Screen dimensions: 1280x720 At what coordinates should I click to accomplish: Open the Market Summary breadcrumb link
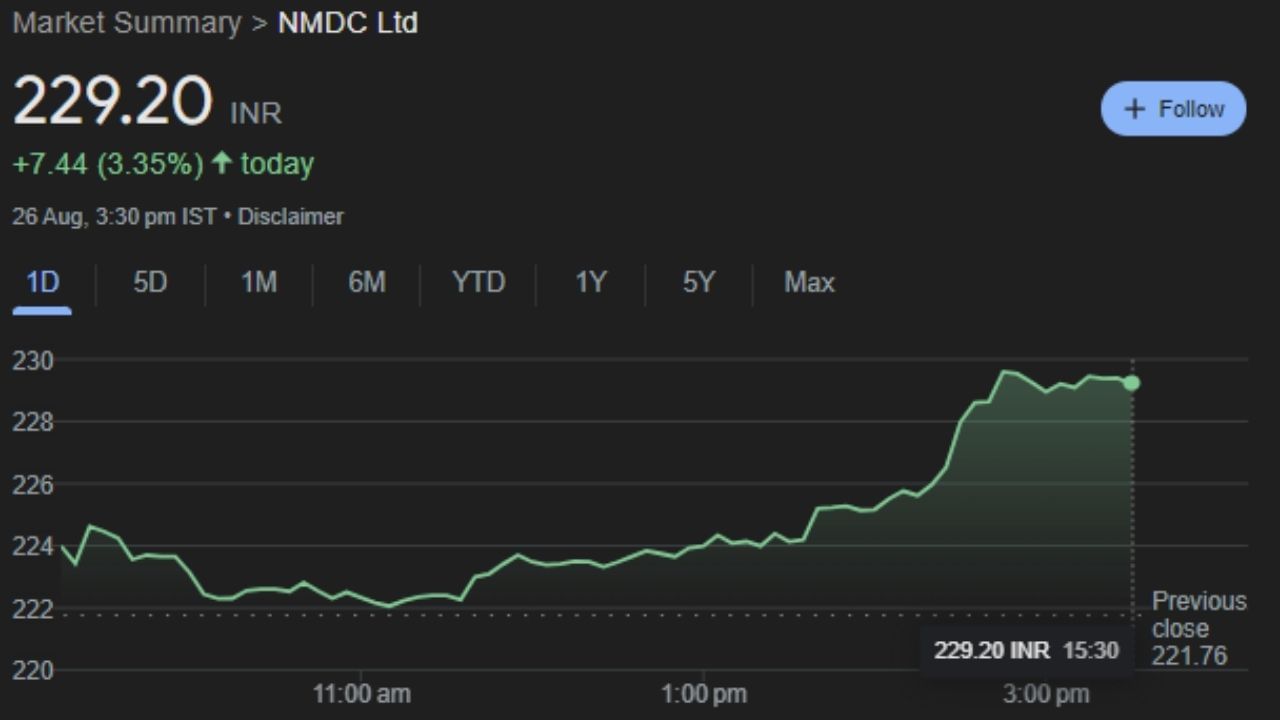(127, 23)
